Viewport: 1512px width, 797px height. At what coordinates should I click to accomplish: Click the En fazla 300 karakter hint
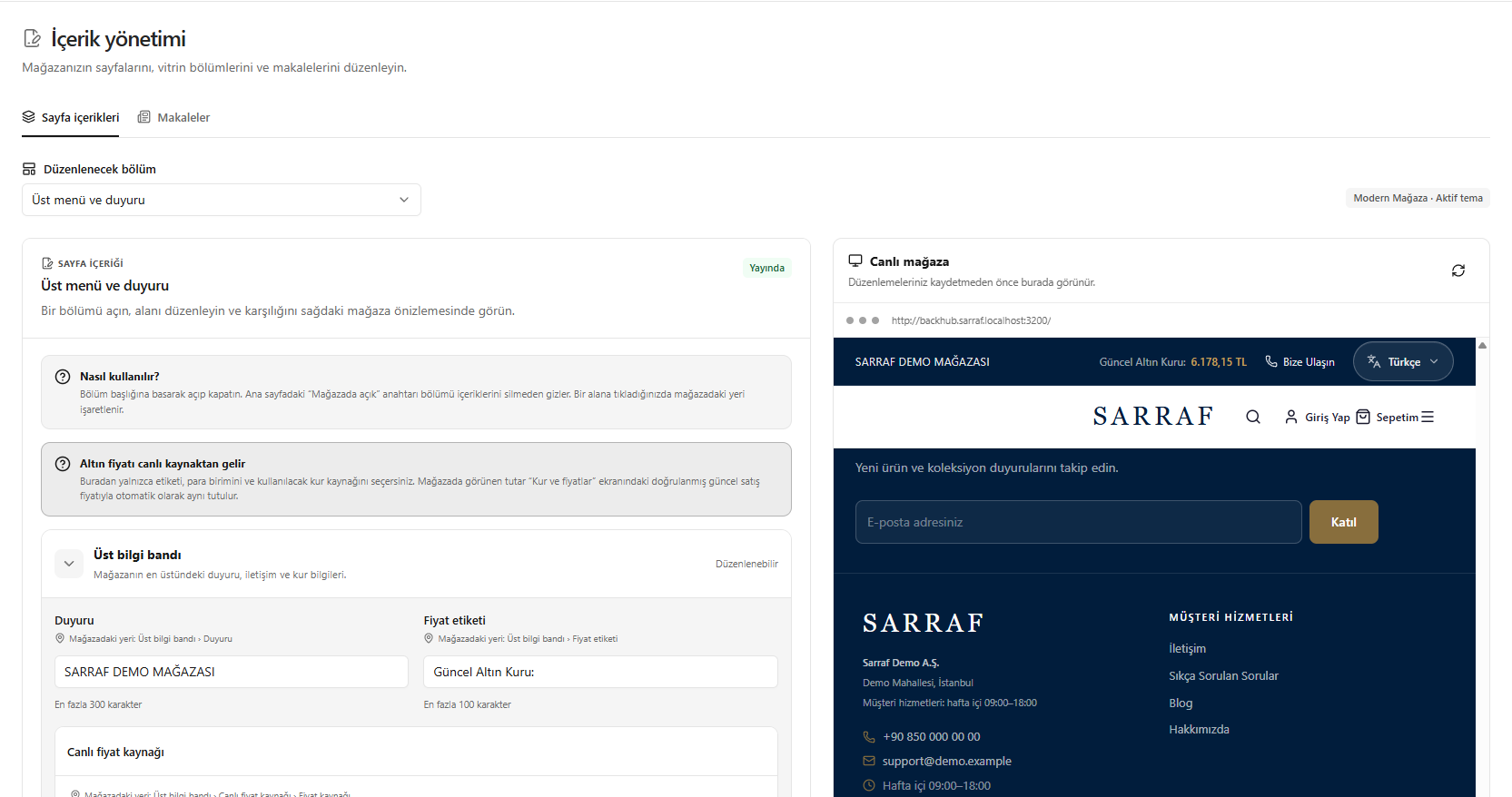click(98, 704)
